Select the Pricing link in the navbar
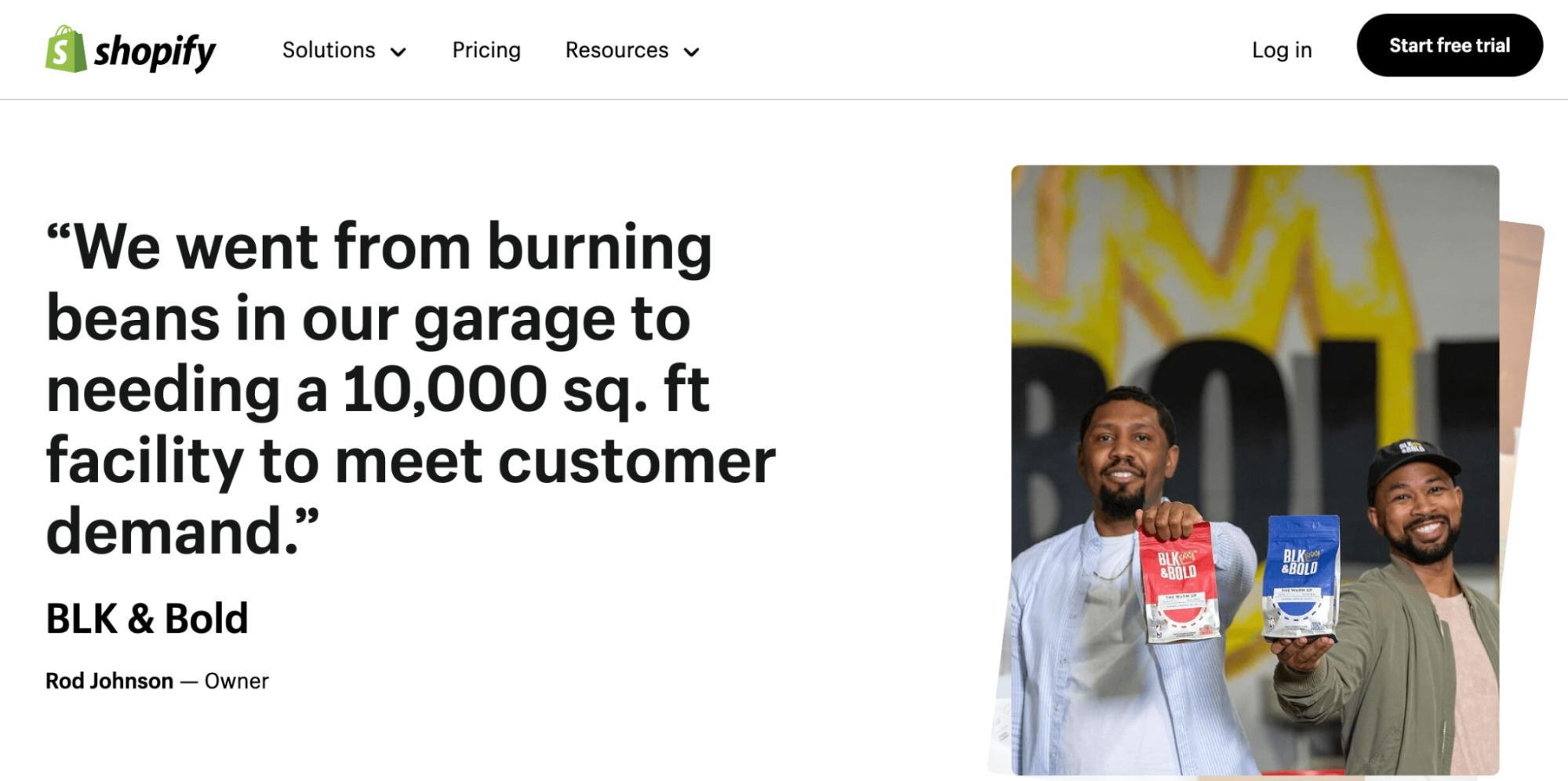 (x=486, y=50)
